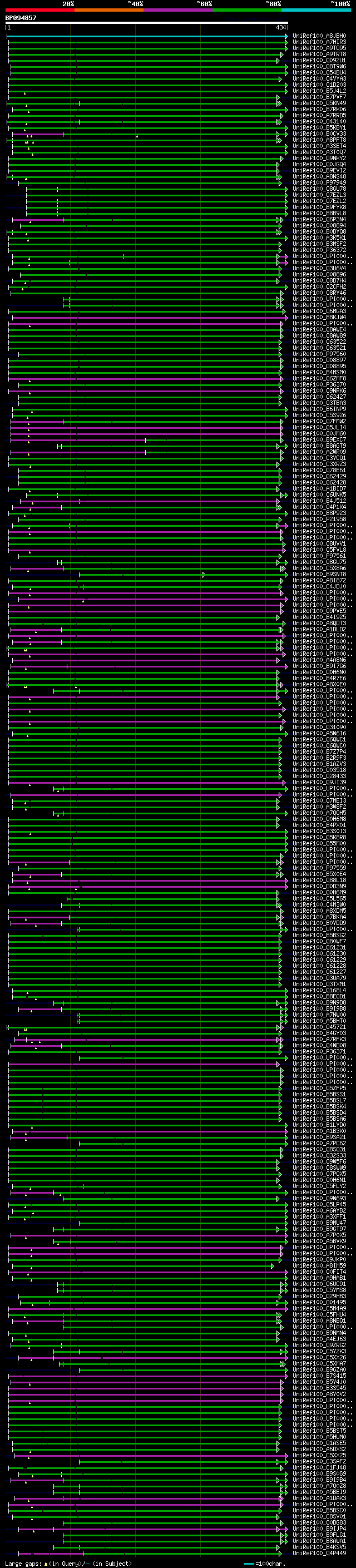Click the end position label 434
This screenshot has height=1568, width=356.
(280, 27)
